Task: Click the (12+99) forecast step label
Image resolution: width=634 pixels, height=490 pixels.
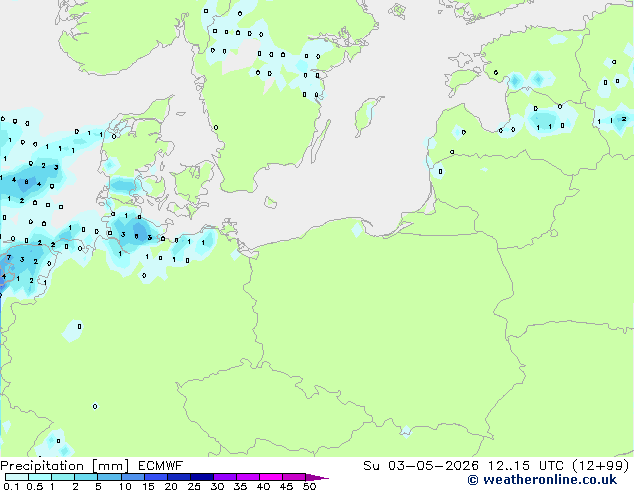Action: tap(601, 466)
